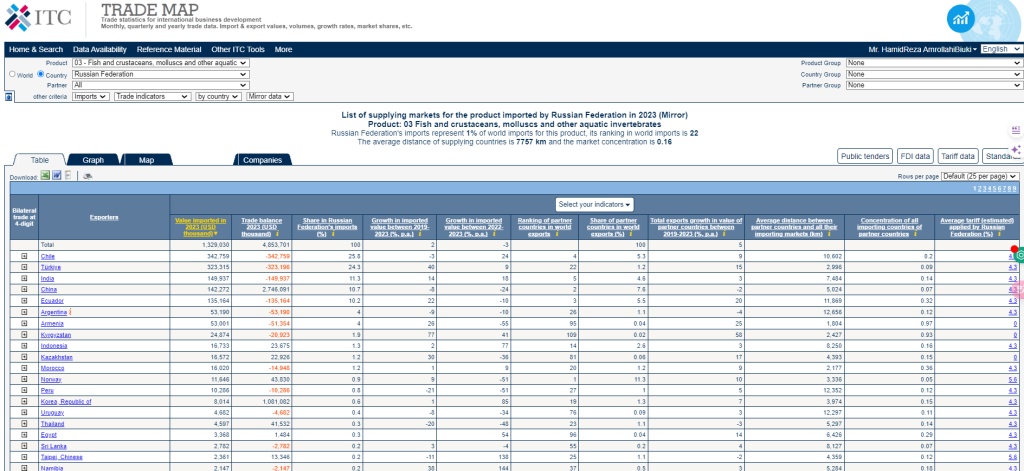Download the table as Word document

57,176
